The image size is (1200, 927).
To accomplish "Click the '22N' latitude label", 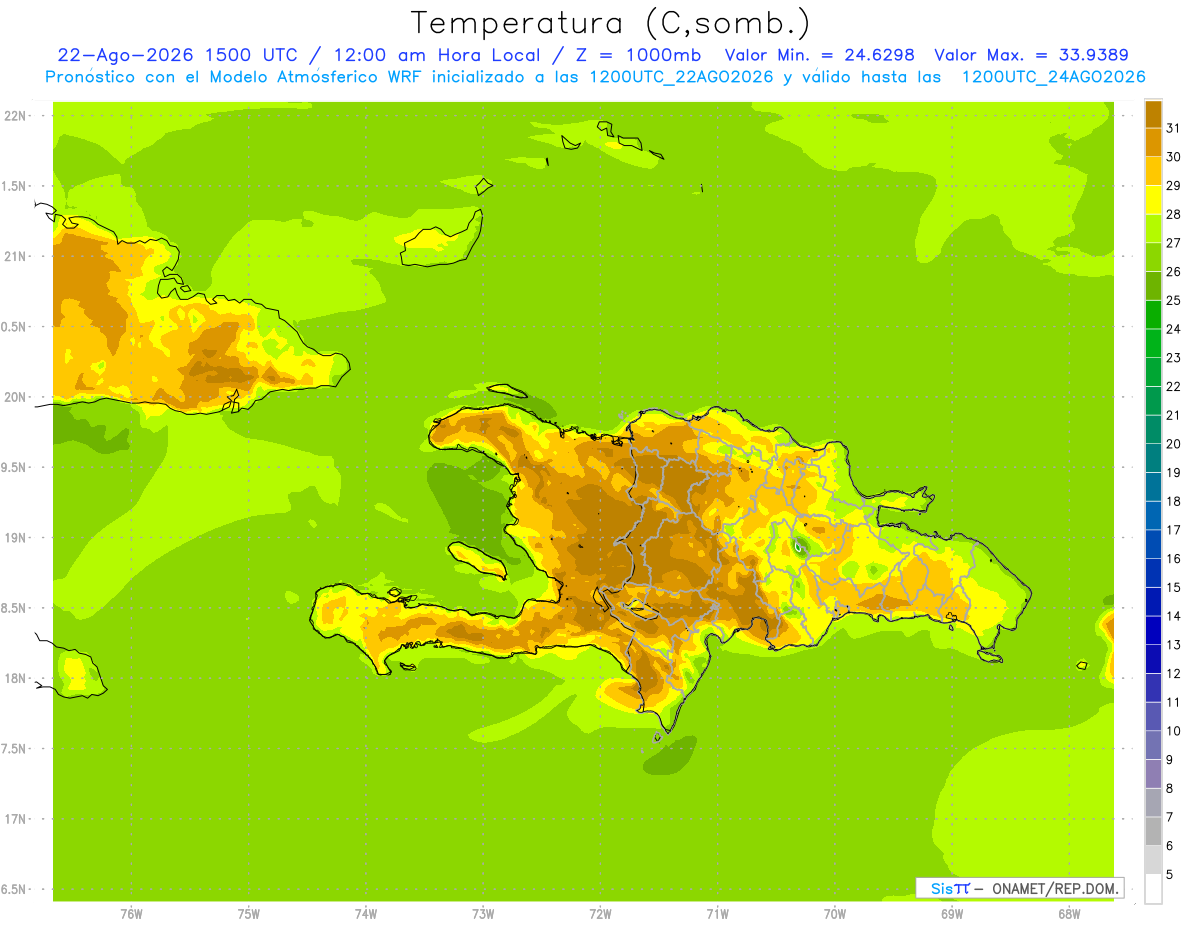I will click(x=16, y=115).
